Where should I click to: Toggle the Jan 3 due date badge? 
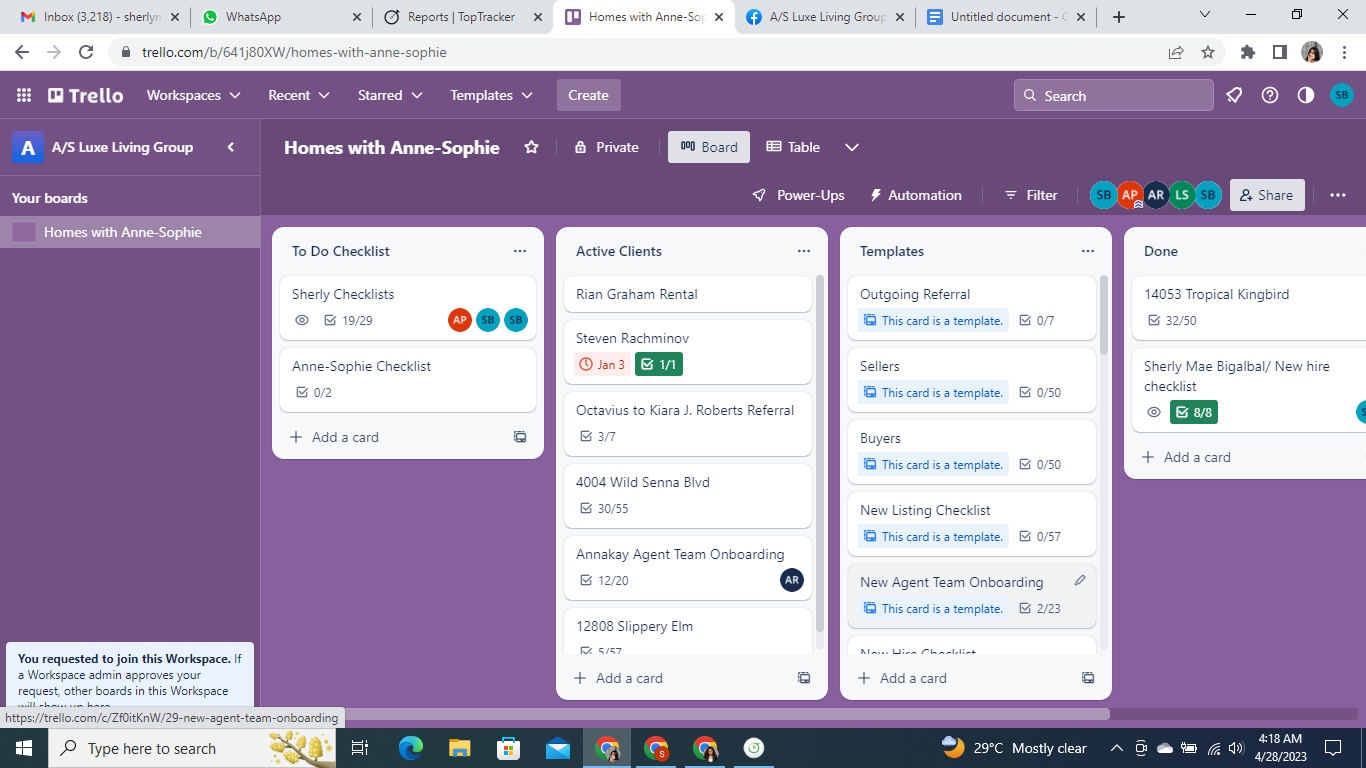click(601, 364)
